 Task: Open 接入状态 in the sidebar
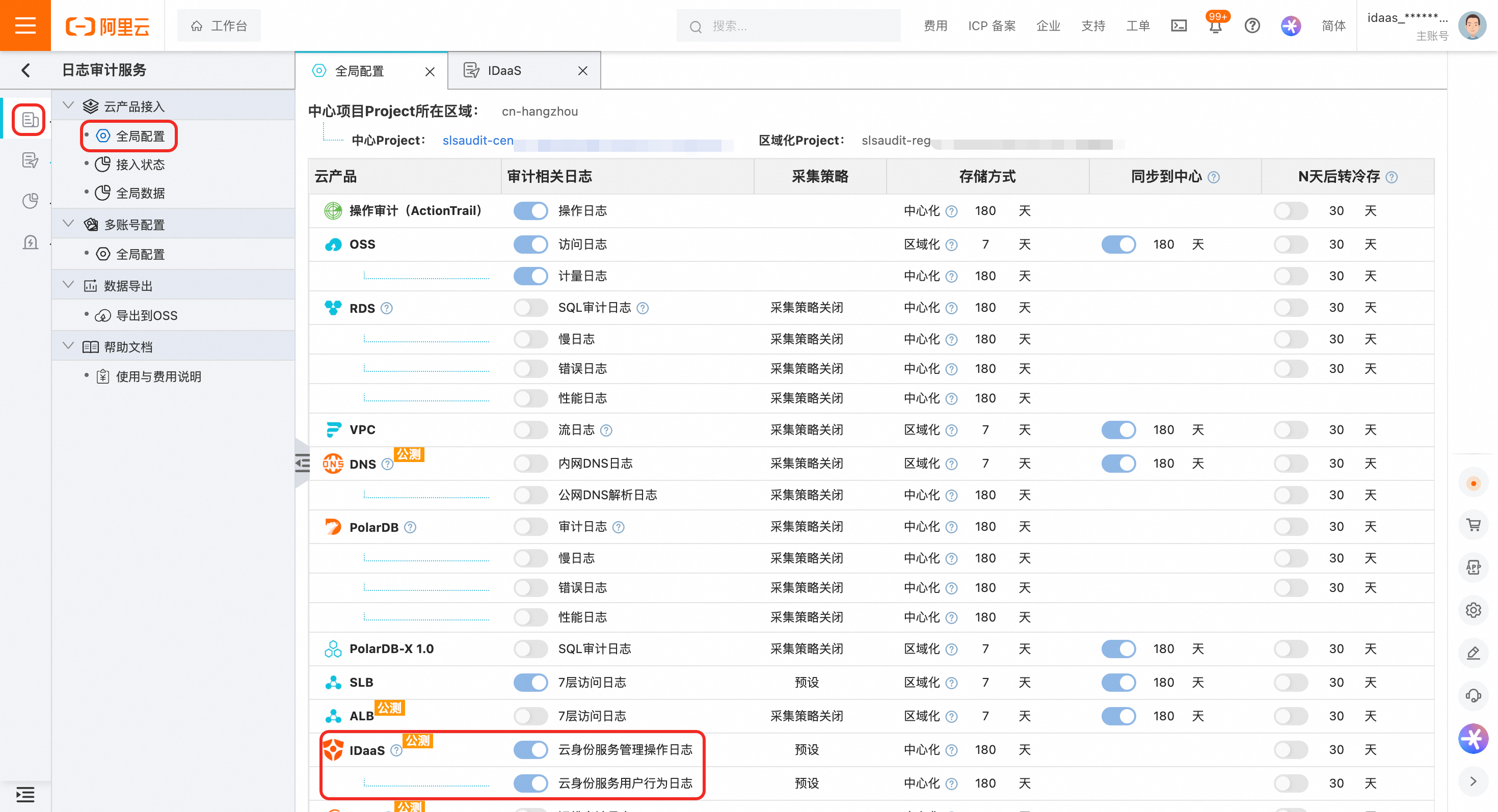point(140,165)
